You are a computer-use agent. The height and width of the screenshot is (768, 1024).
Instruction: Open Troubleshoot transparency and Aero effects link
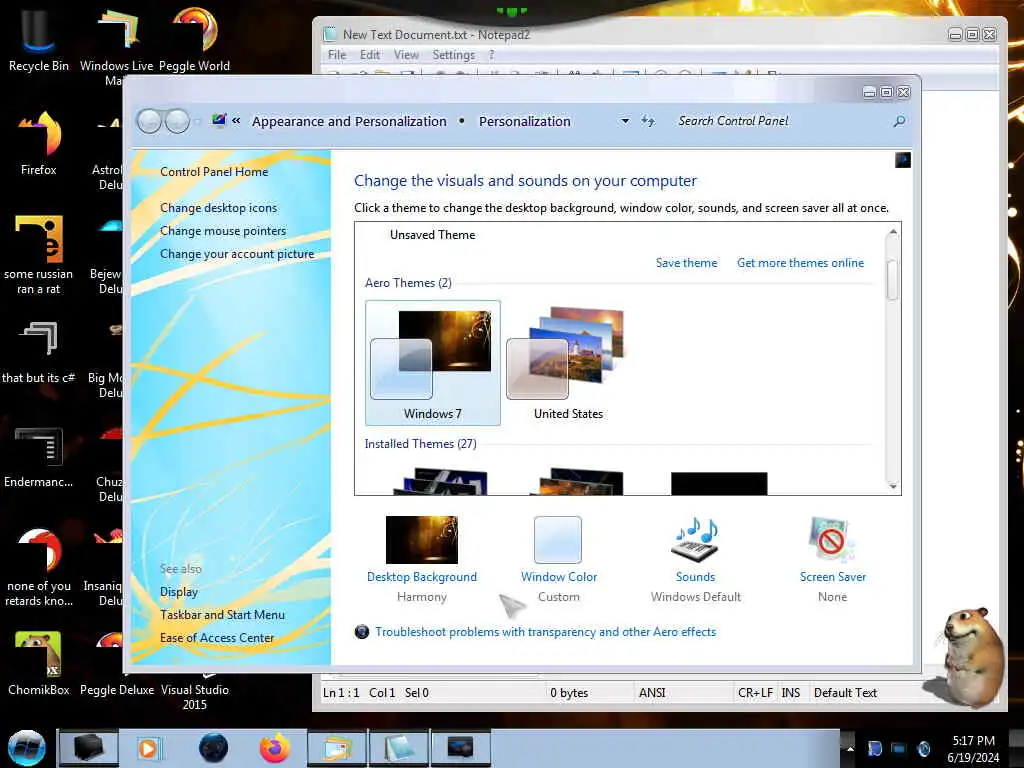tap(545, 632)
